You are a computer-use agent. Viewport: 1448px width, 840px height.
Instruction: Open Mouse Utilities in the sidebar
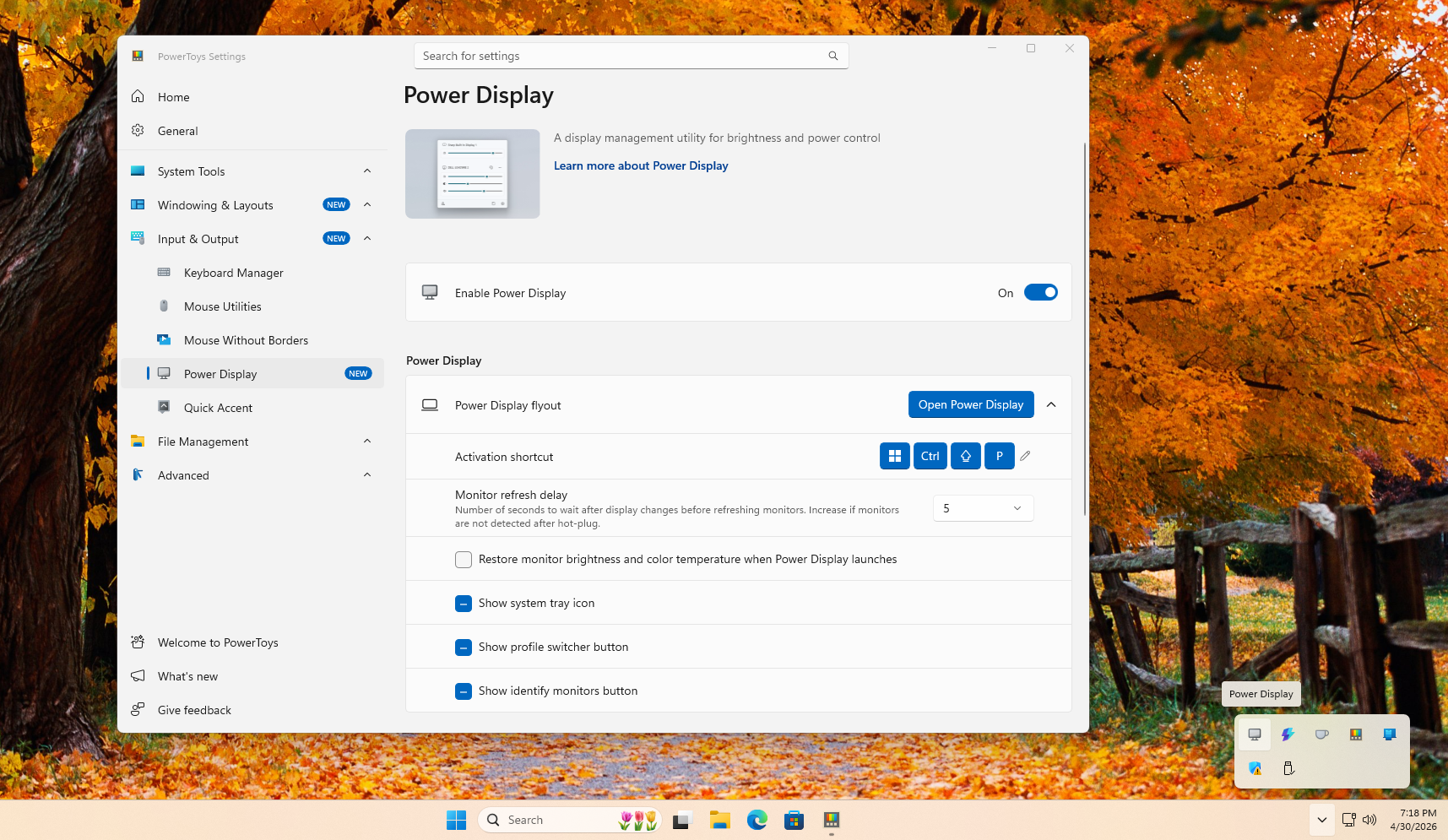tap(252, 306)
